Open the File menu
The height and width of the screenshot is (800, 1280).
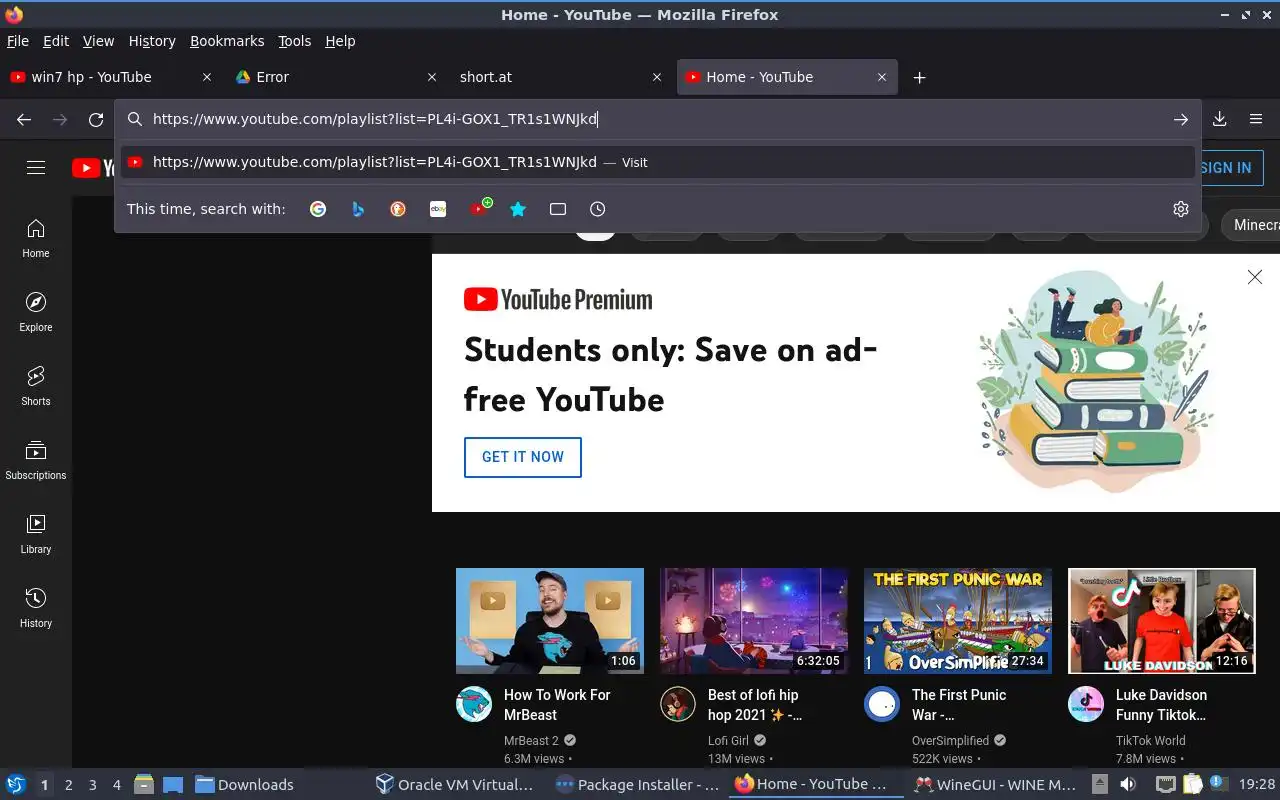tap(18, 41)
